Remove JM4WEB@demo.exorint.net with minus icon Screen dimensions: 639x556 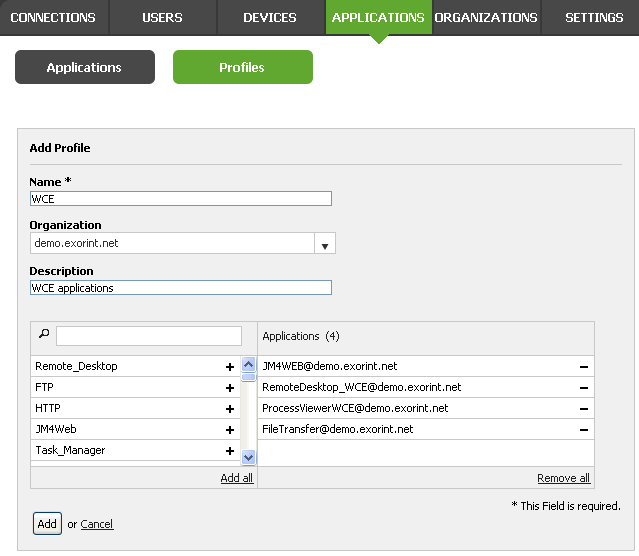583,367
